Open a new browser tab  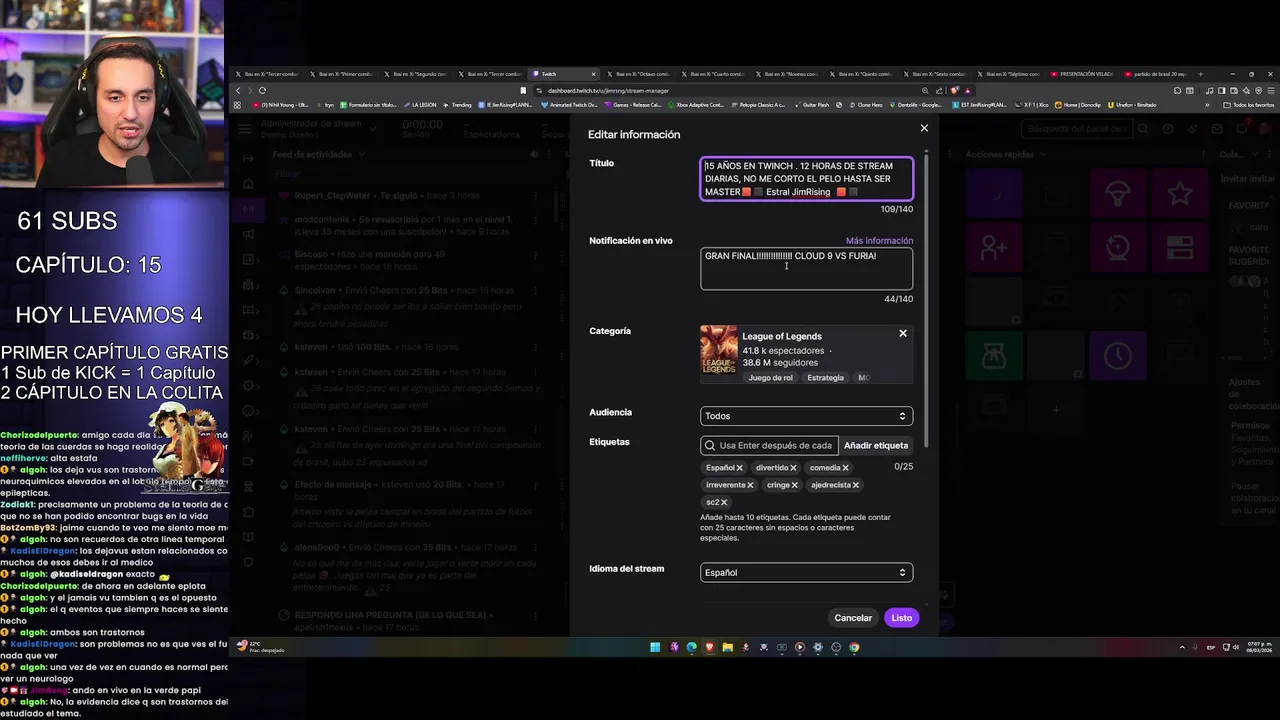[x=1201, y=74]
